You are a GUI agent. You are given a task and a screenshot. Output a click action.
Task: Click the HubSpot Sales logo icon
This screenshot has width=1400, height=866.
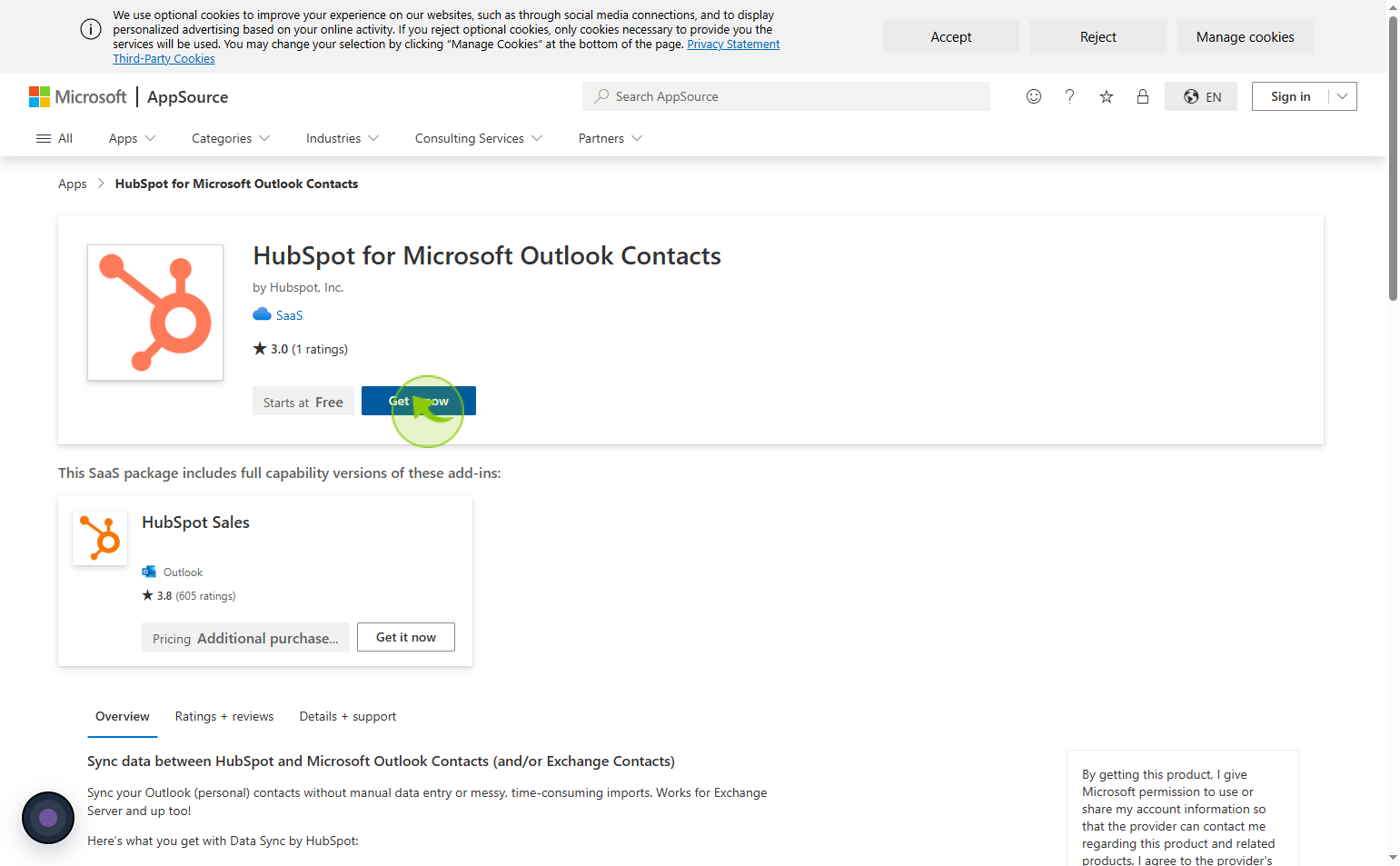click(100, 538)
